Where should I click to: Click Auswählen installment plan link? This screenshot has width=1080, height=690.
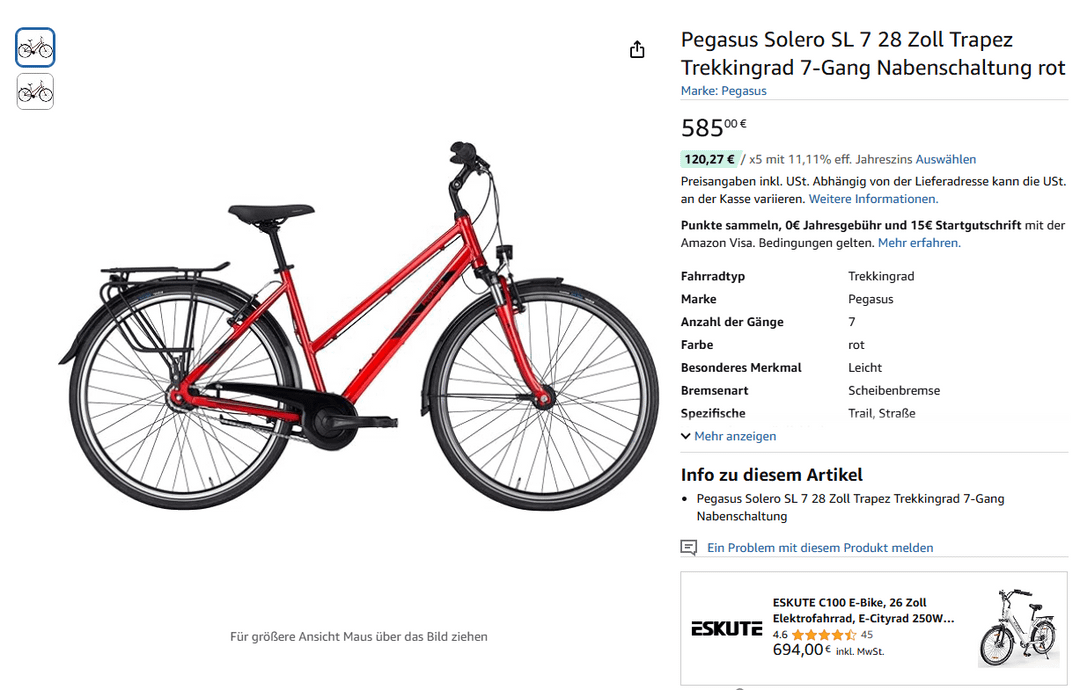[x=945, y=159]
